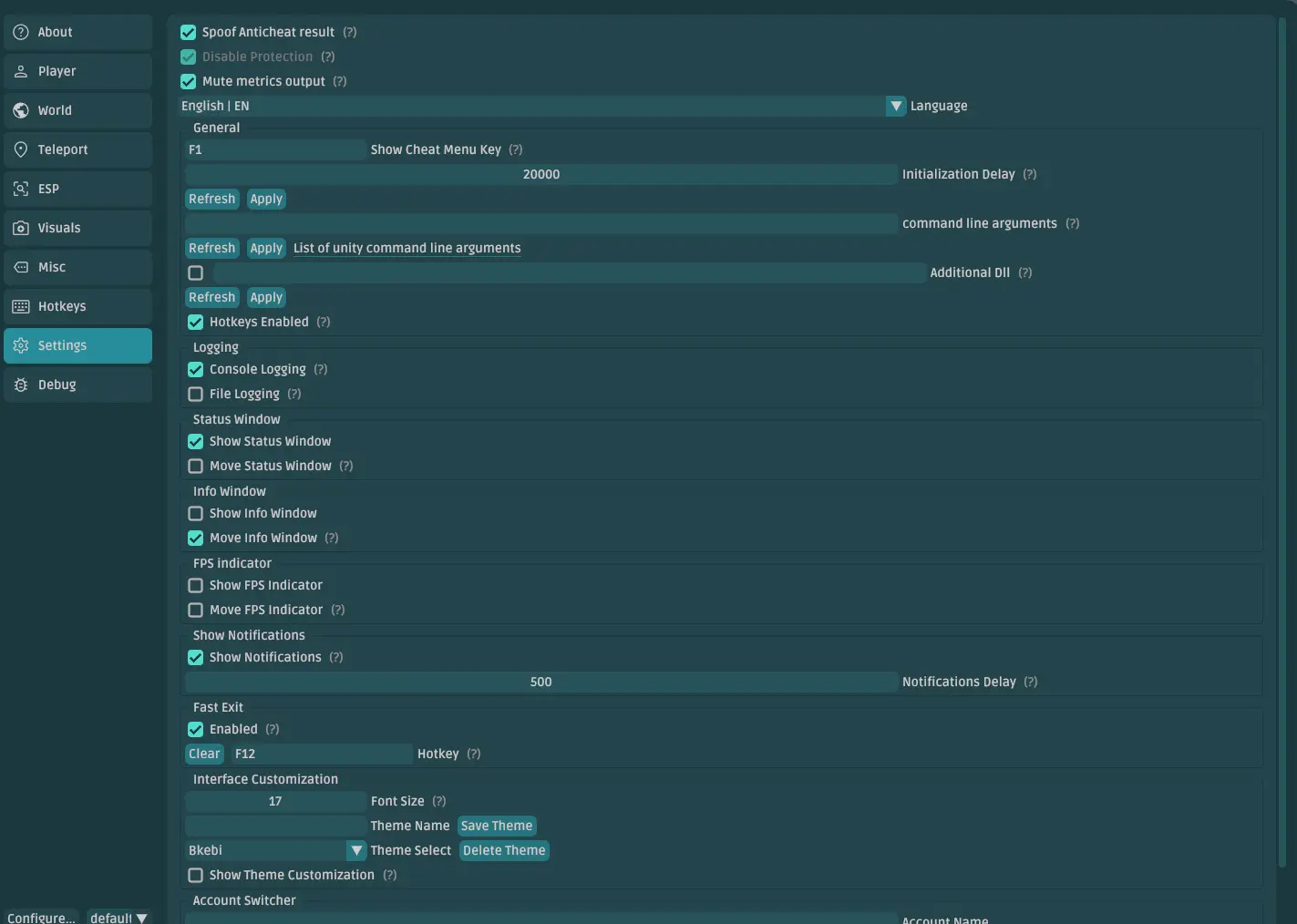Click the Hotkeys keyboard icon
The height and width of the screenshot is (924, 1297).
[x=21, y=306]
